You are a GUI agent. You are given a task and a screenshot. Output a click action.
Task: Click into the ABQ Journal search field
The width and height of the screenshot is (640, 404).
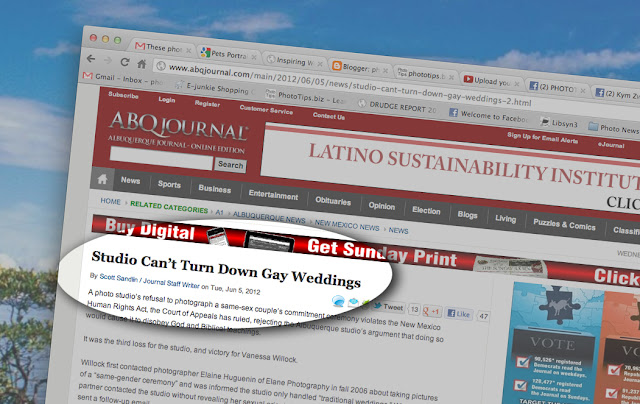tap(161, 158)
